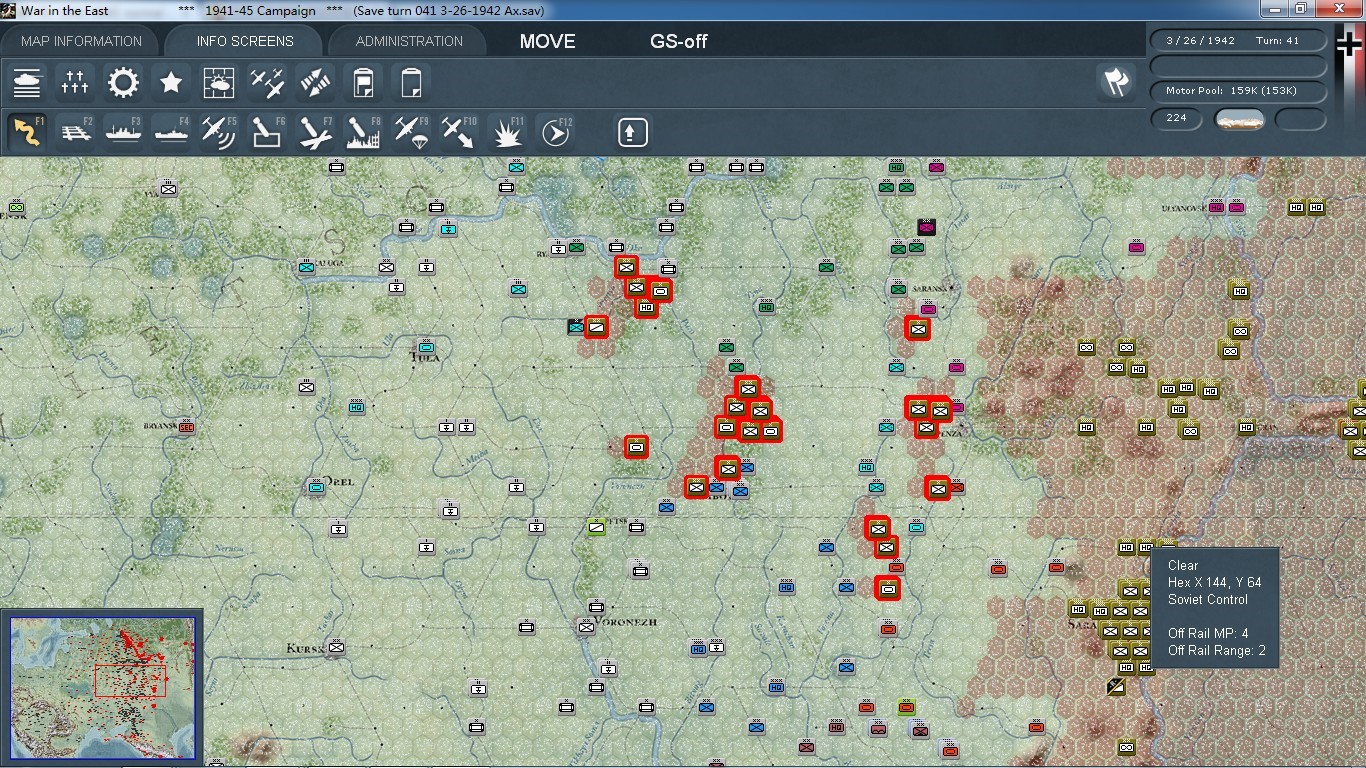Select F6 bomb unit mode icon
This screenshot has width=1366, height=768.
(267, 132)
